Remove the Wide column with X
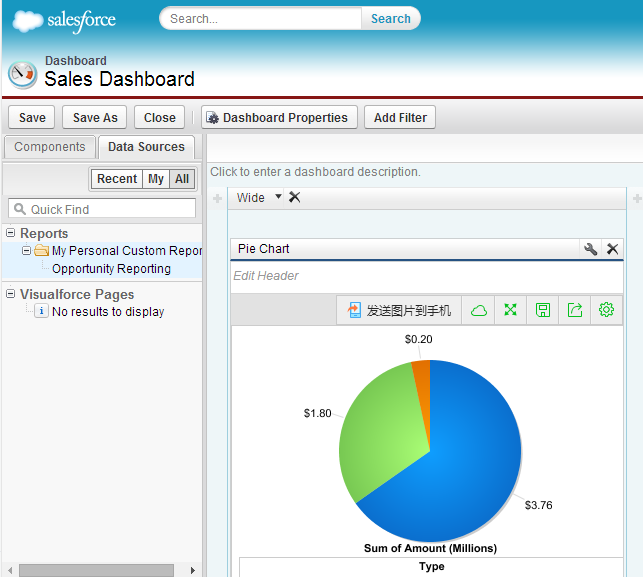 coord(294,197)
